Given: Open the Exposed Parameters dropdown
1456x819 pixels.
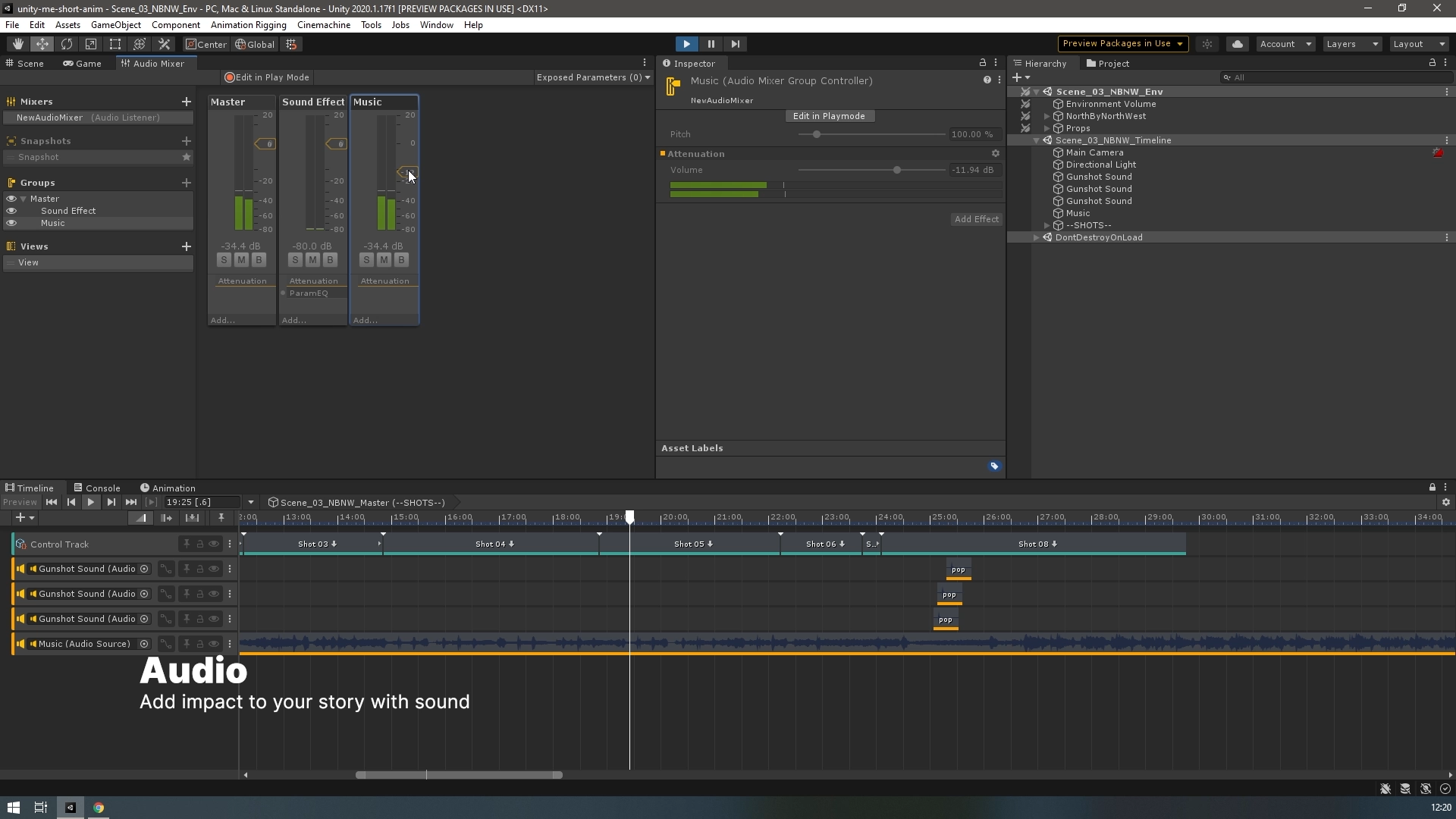Looking at the screenshot, I should pyautogui.click(x=592, y=77).
